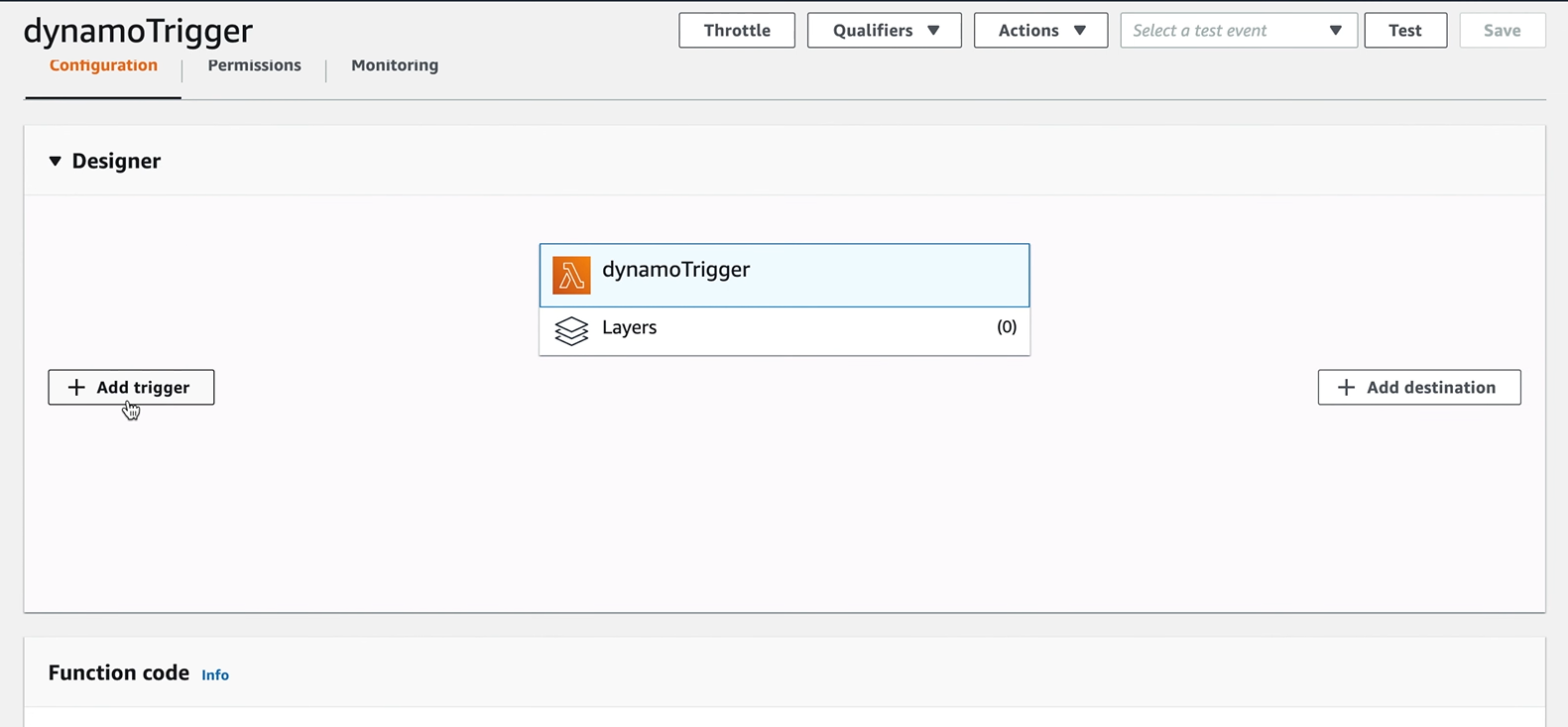Image resolution: width=1568 pixels, height=727 pixels.
Task: Open the Select a test event dropdown
Action: (x=1238, y=31)
